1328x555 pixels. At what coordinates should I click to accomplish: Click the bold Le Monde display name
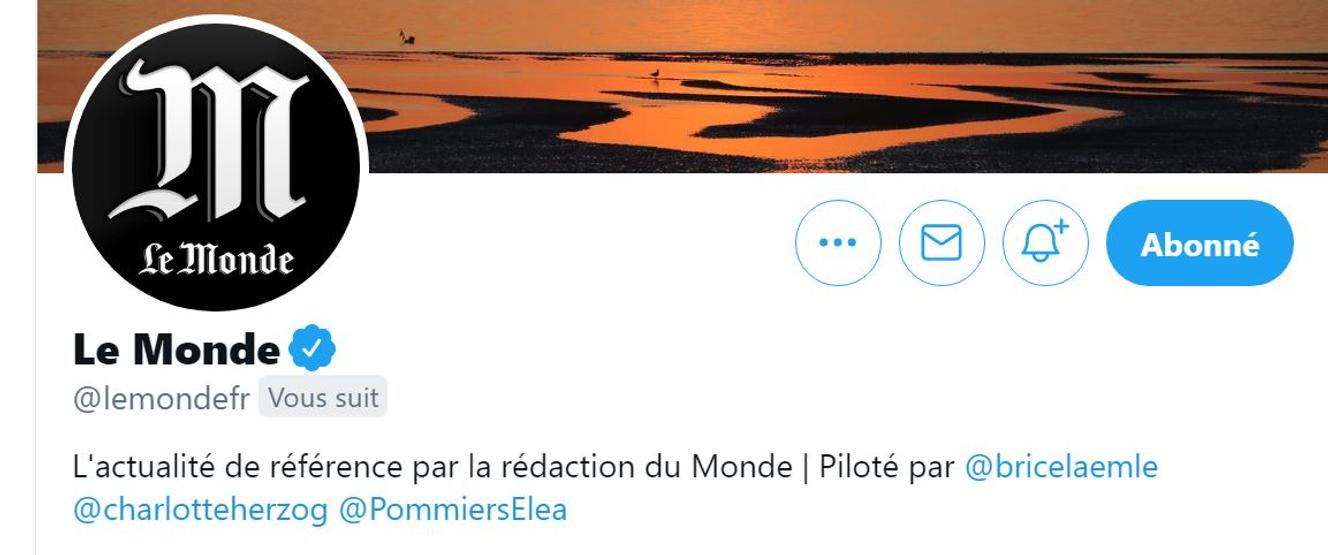tap(176, 349)
